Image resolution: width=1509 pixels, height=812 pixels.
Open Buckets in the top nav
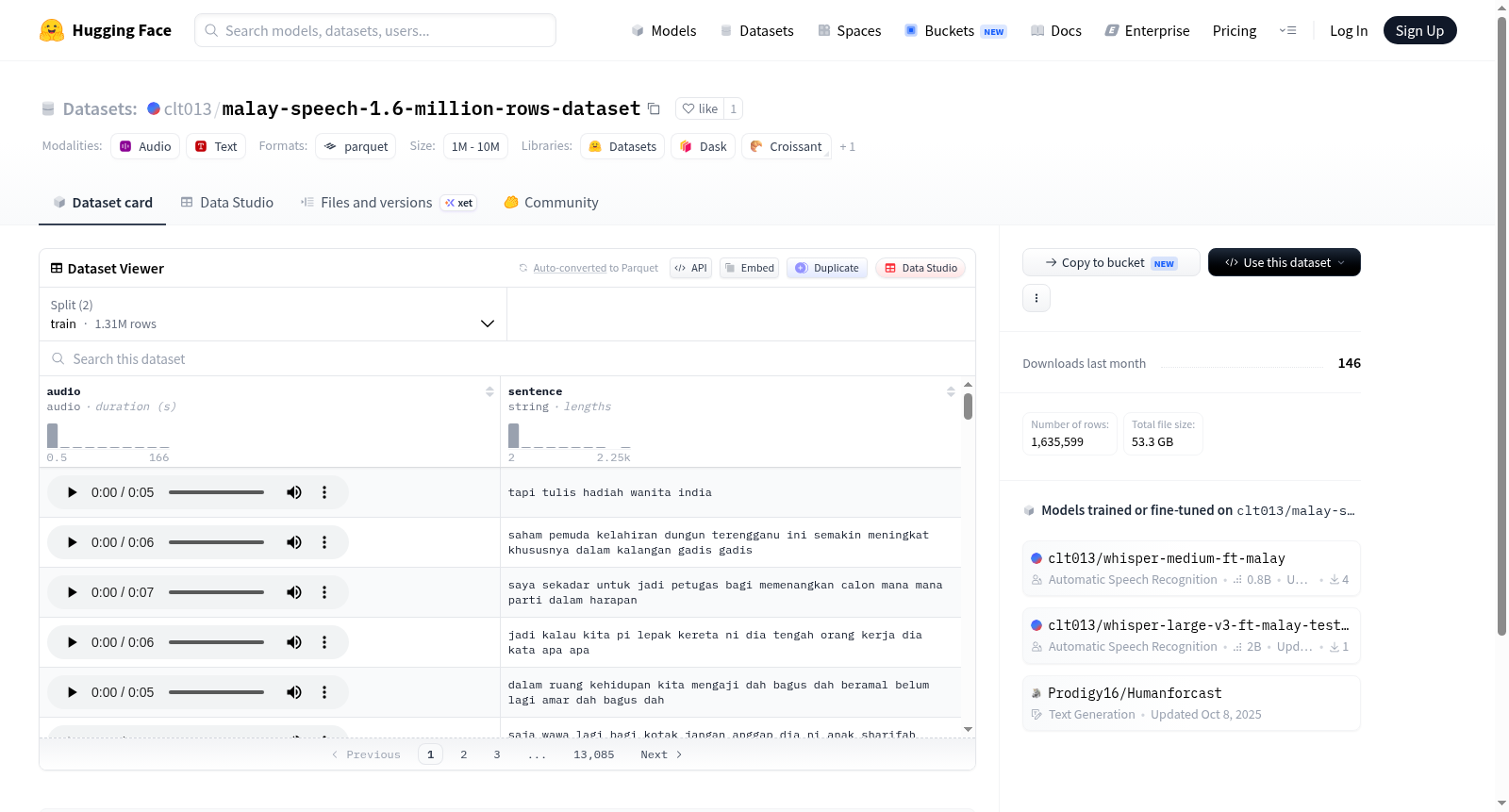[955, 31]
